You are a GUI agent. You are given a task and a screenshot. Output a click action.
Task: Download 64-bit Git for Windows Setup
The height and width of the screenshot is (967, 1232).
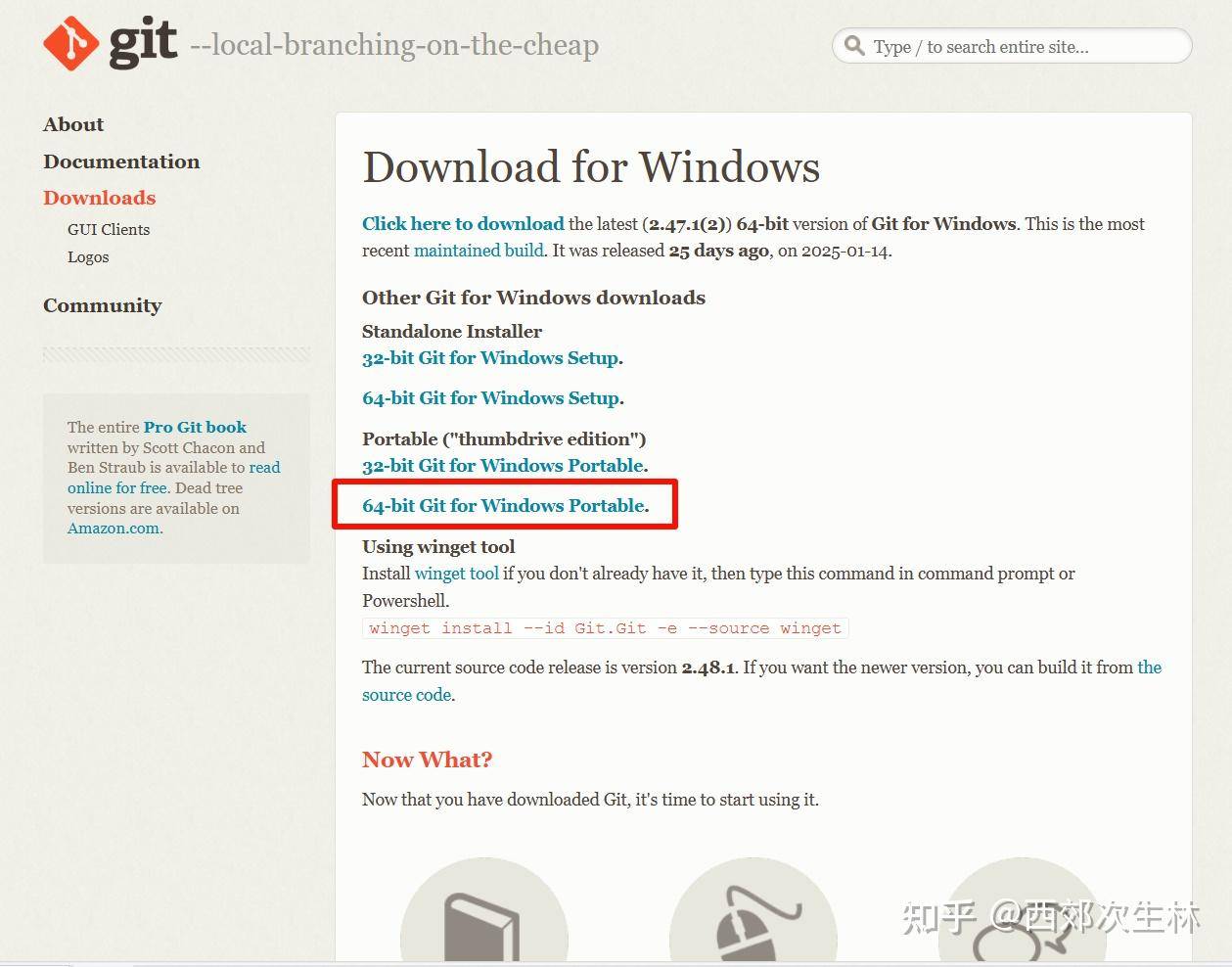(x=490, y=398)
